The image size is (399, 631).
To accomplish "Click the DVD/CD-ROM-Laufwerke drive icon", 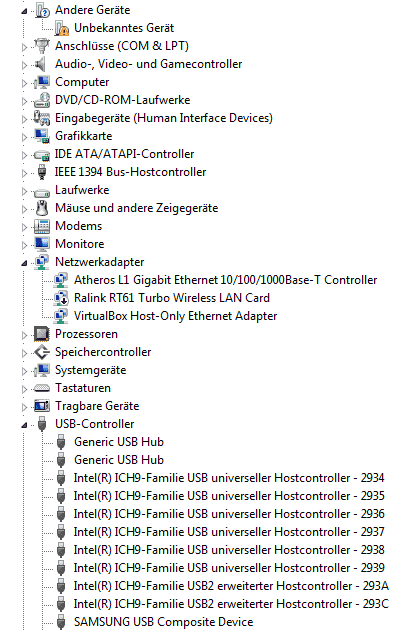I will (x=42, y=100).
